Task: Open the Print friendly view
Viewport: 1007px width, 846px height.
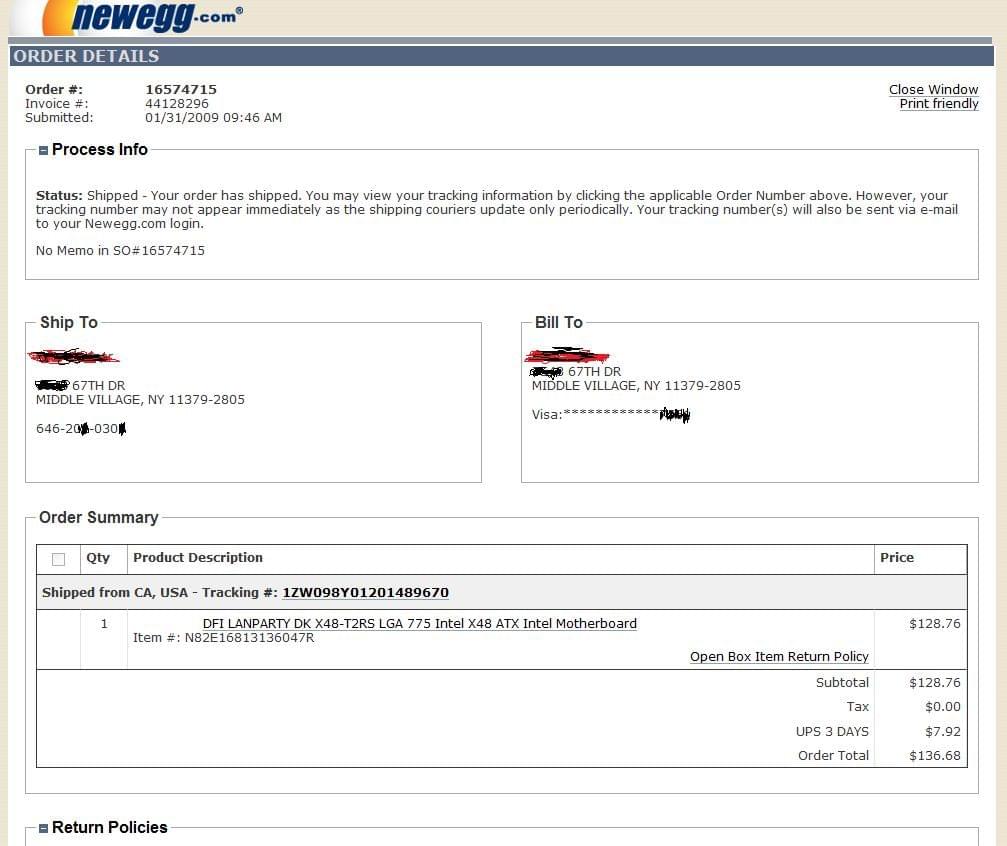Action: (x=939, y=104)
